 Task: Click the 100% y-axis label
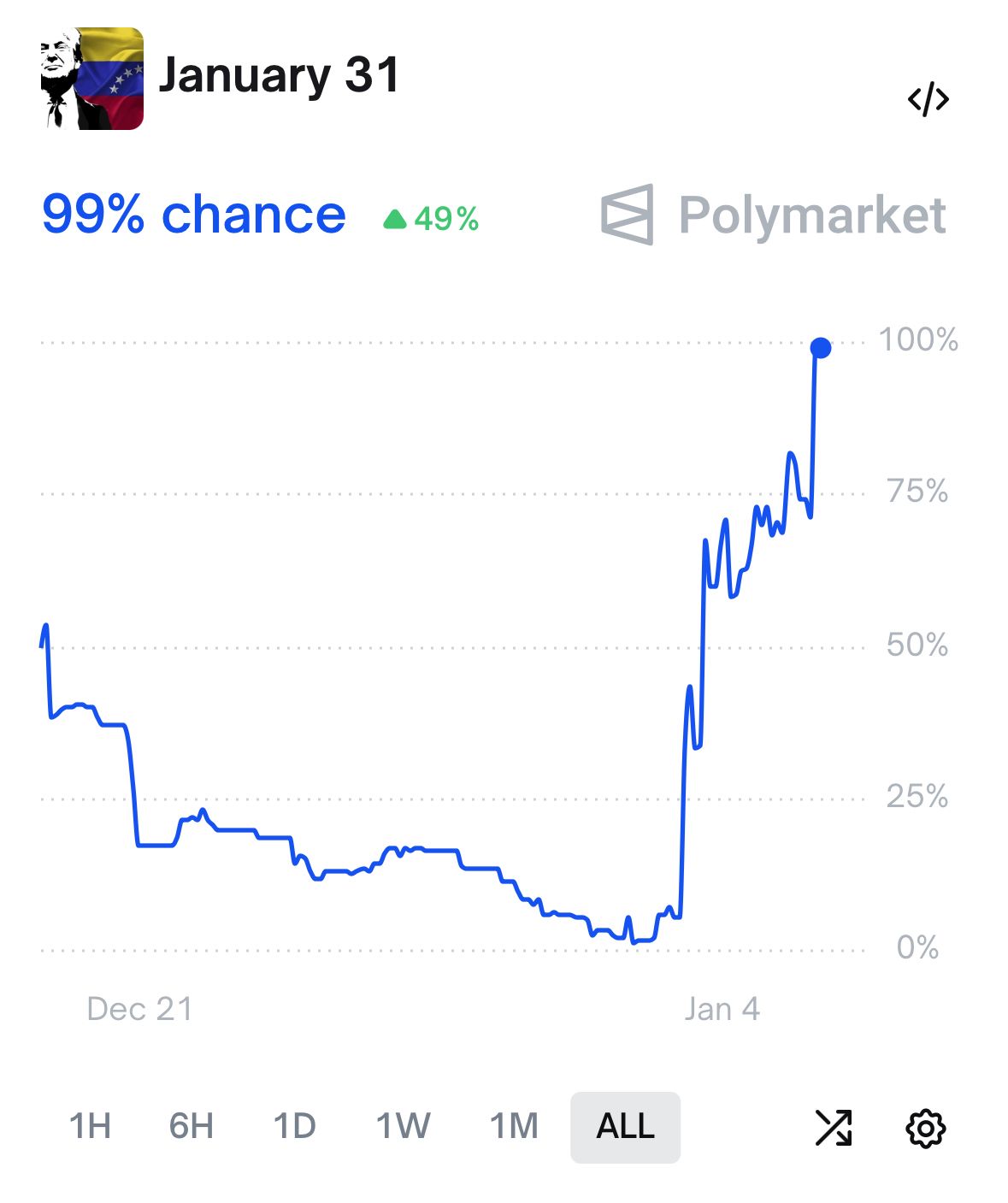pyautogui.click(x=918, y=340)
